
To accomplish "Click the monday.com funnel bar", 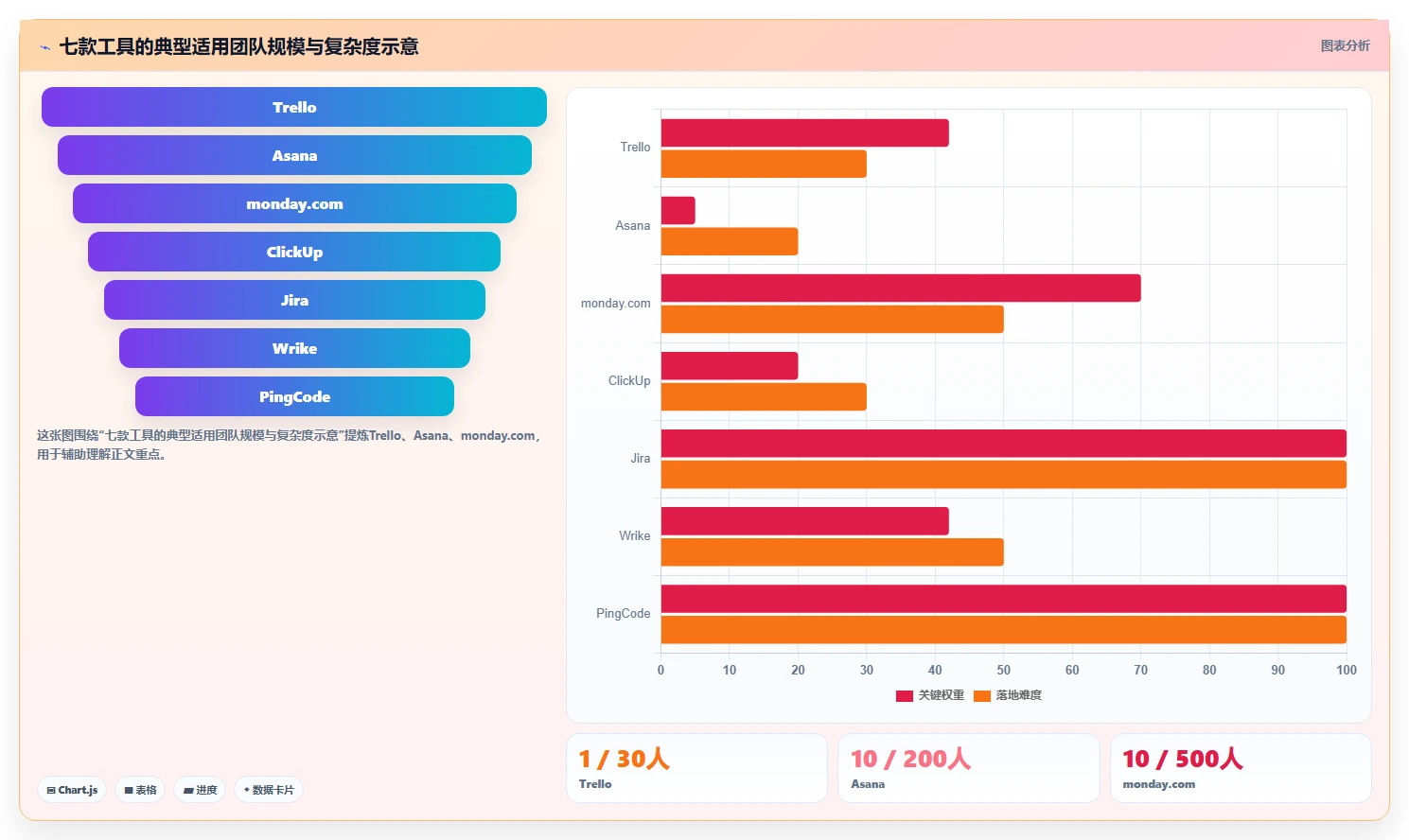I will point(294,203).
